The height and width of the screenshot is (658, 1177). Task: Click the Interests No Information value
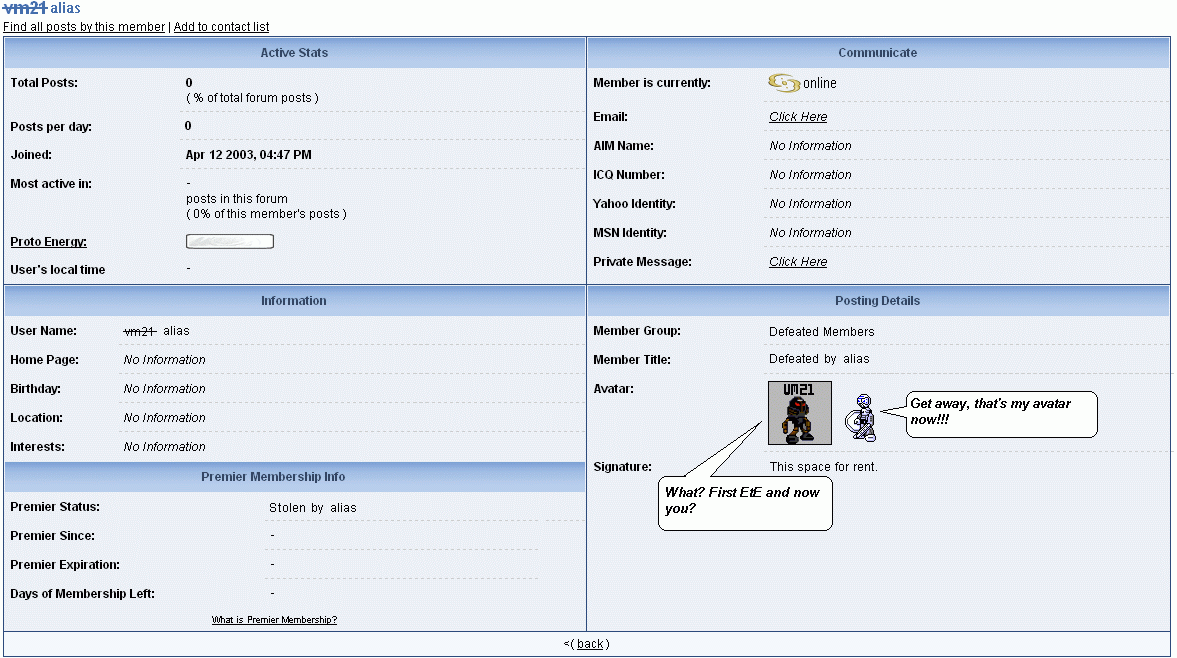pos(164,447)
